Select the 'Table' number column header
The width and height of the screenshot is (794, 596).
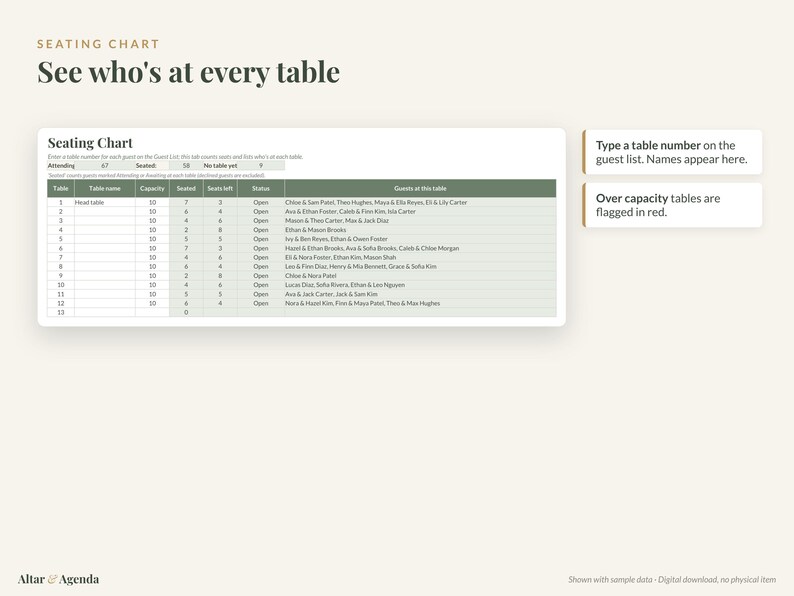click(61, 188)
